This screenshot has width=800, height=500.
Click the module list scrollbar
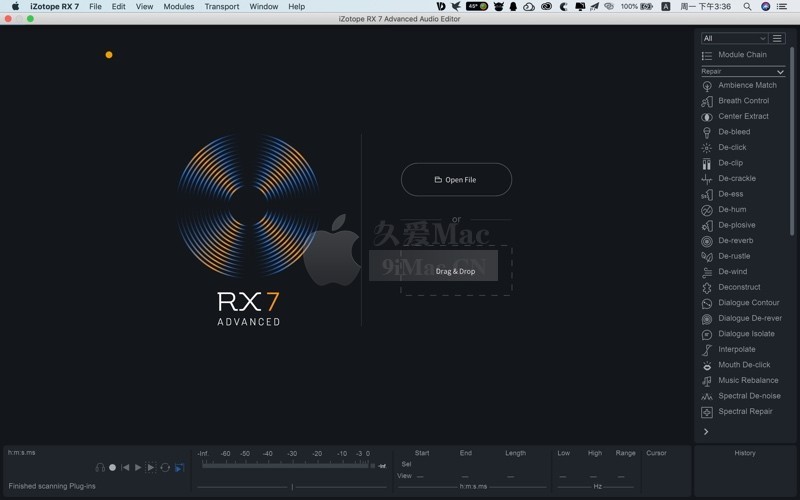click(x=792, y=141)
